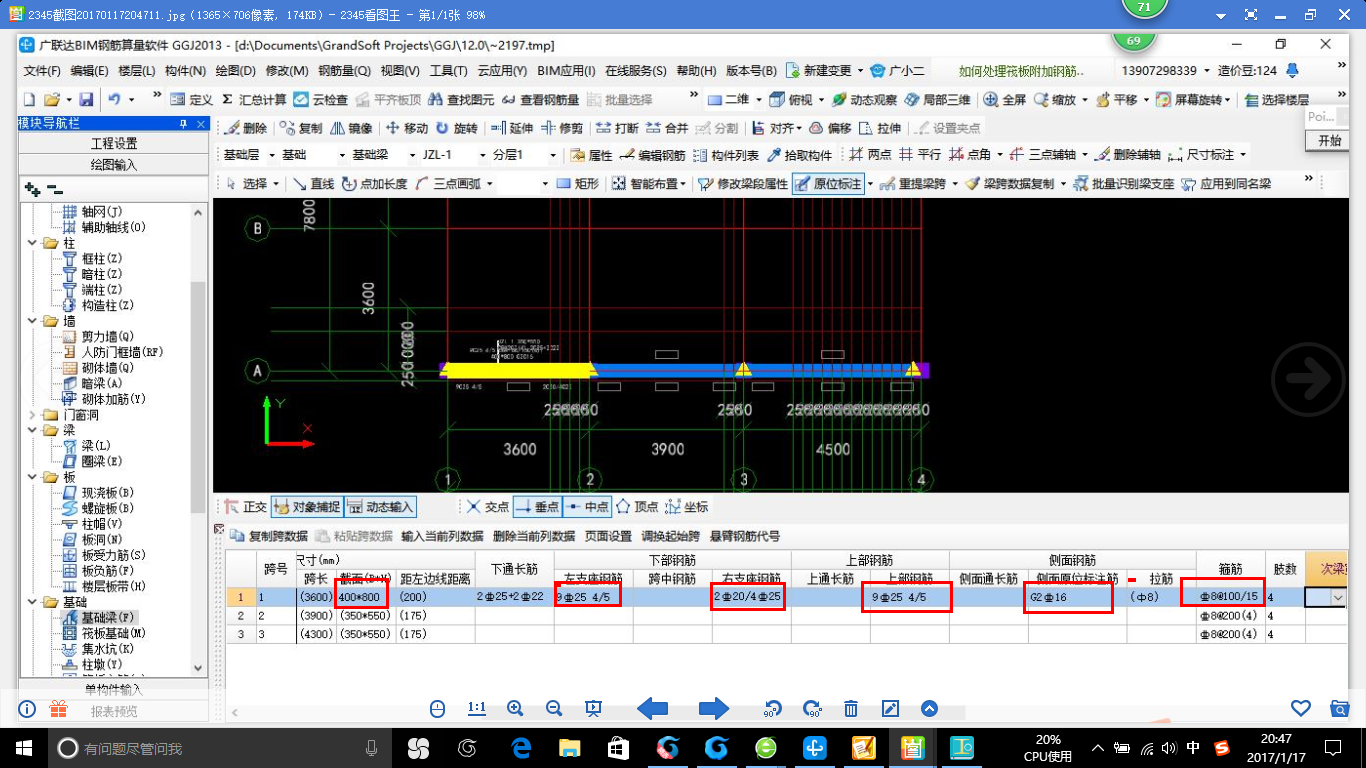Expand the 门窗洞 tree folder

pyautogui.click(x=32, y=414)
